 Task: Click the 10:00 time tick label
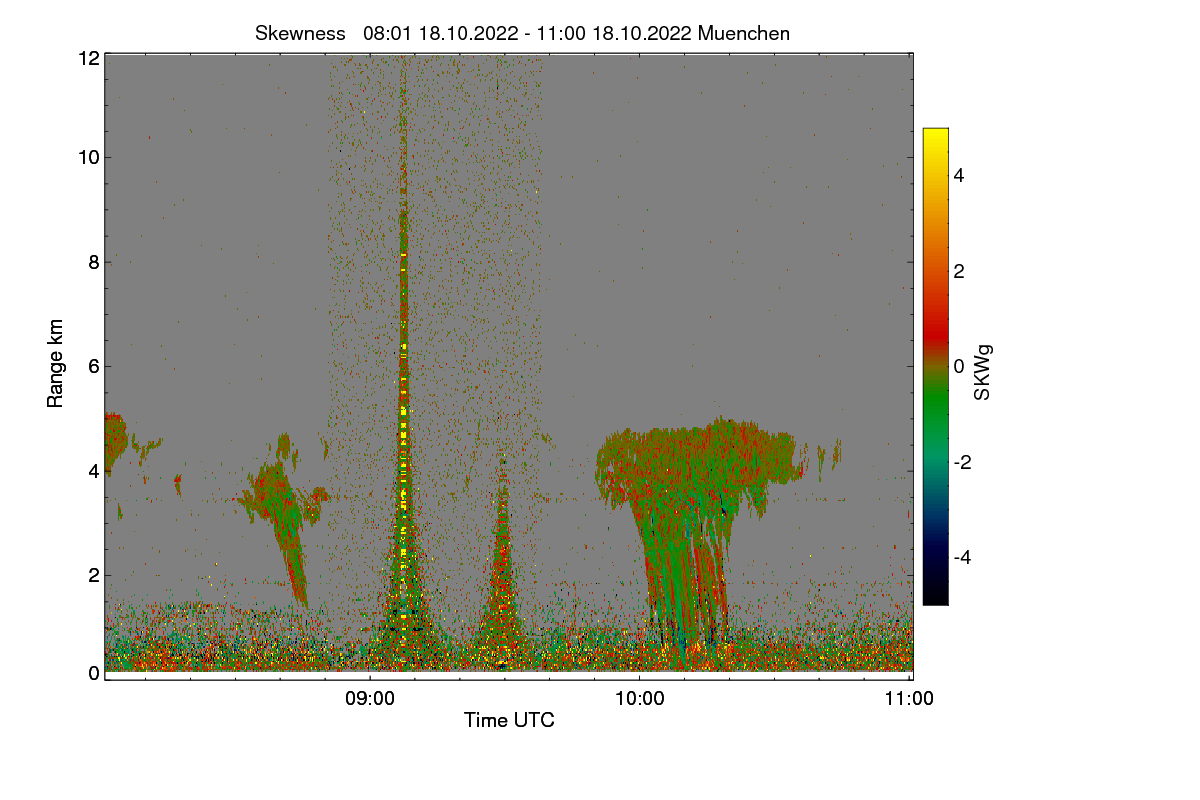pos(640,699)
